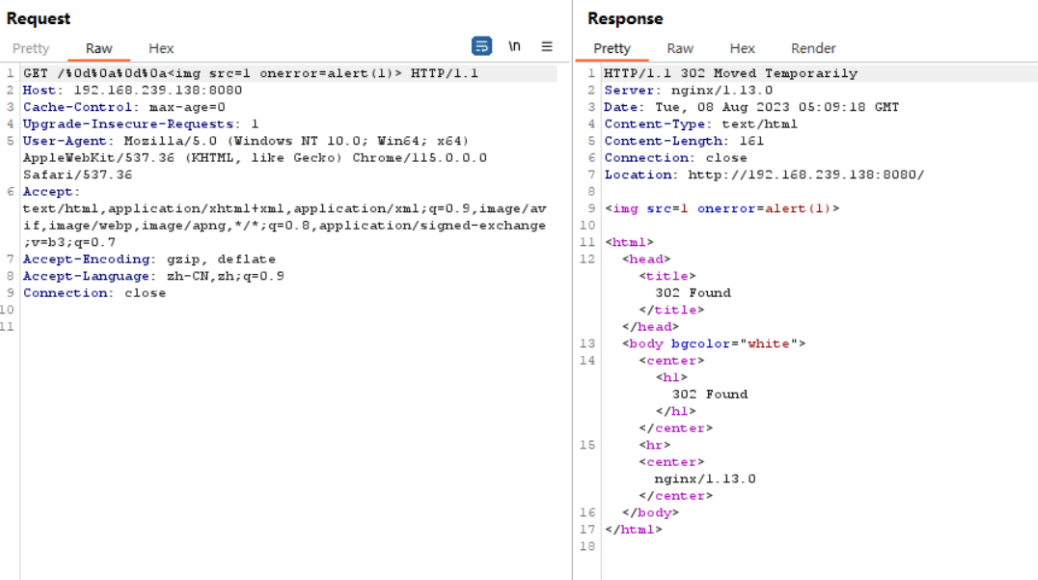This screenshot has width=1038, height=580.
Task: Click the response Connection: close line
Action: click(676, 158)
